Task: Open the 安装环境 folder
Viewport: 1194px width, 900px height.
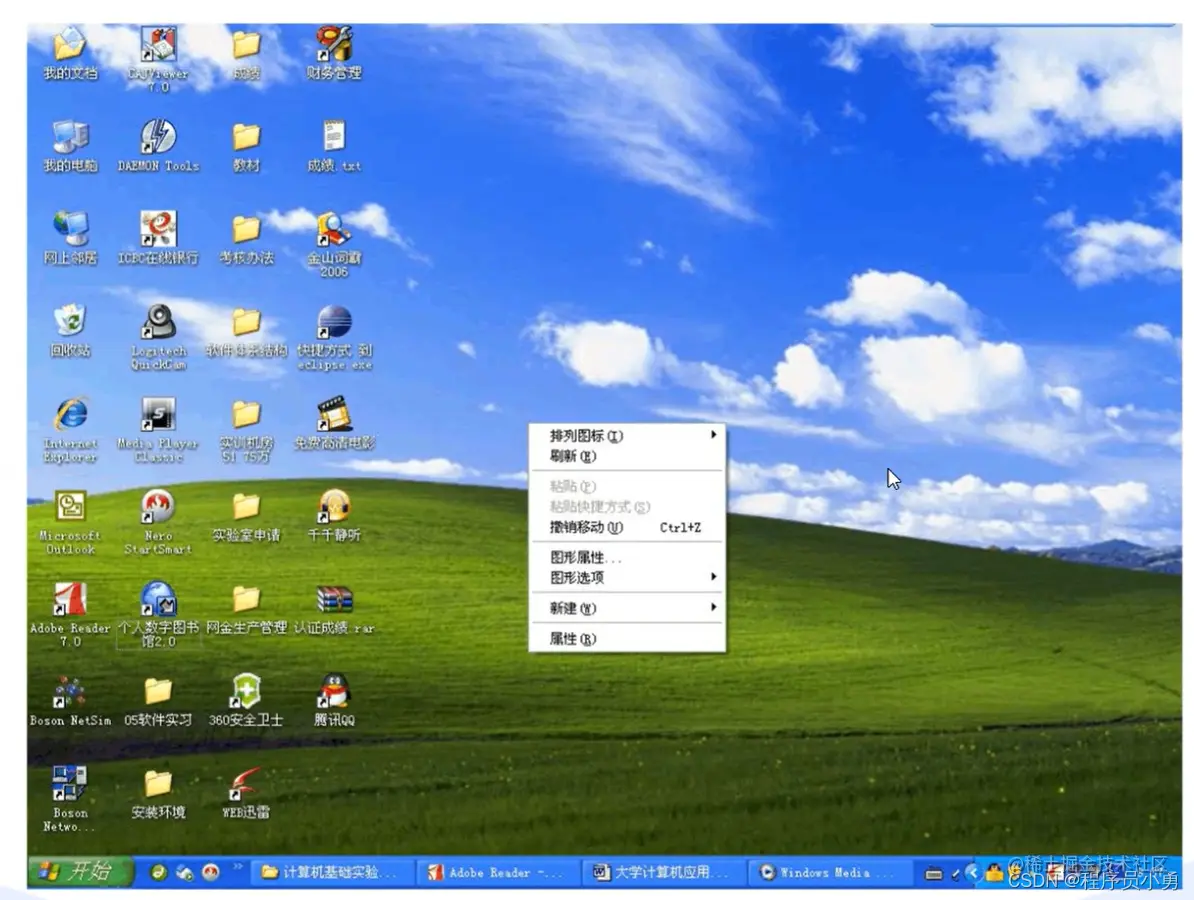Action: [158, 793]
